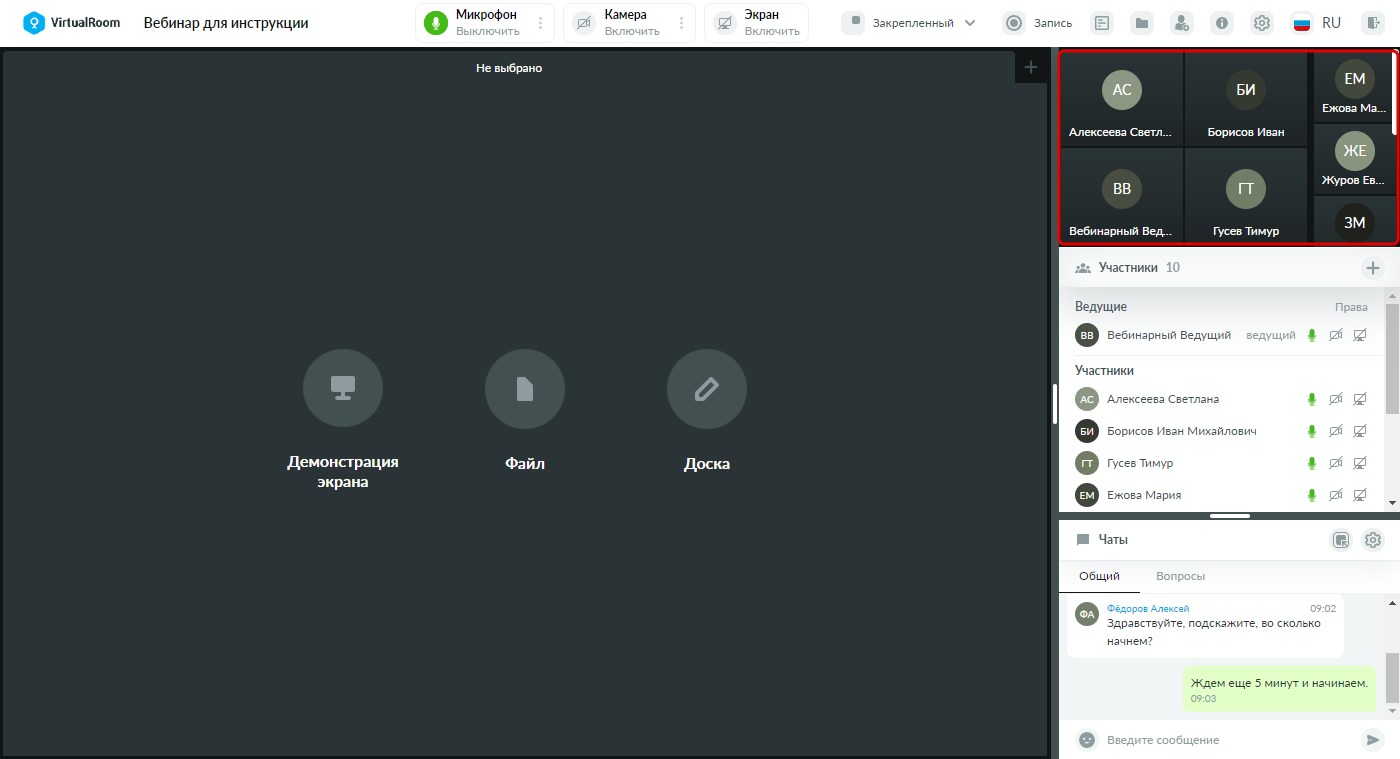Start recording with the Запись button
The width and height of the screenshot is (1400, 759).
1038,23
